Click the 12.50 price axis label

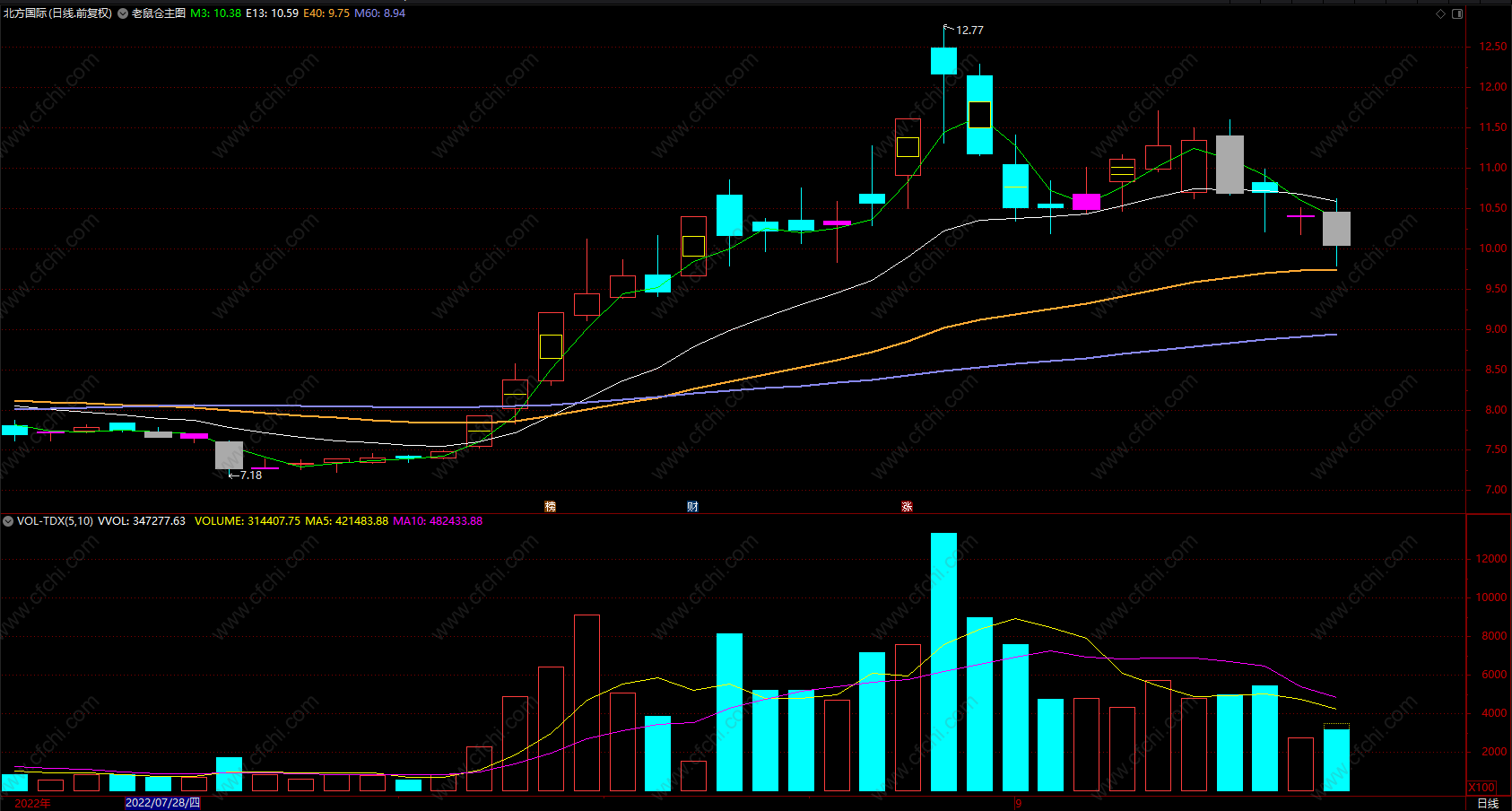point(1493,47)
